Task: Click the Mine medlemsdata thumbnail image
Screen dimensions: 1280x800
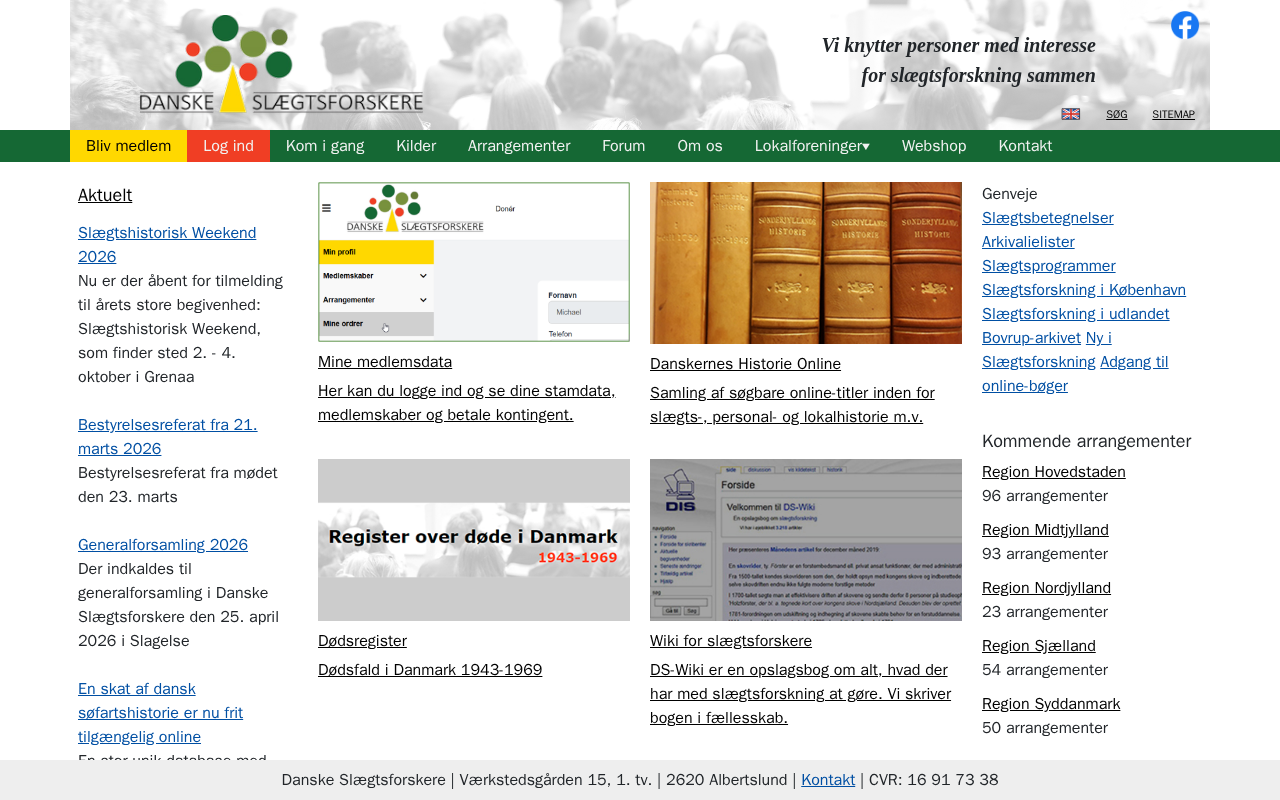Action: 474,262
